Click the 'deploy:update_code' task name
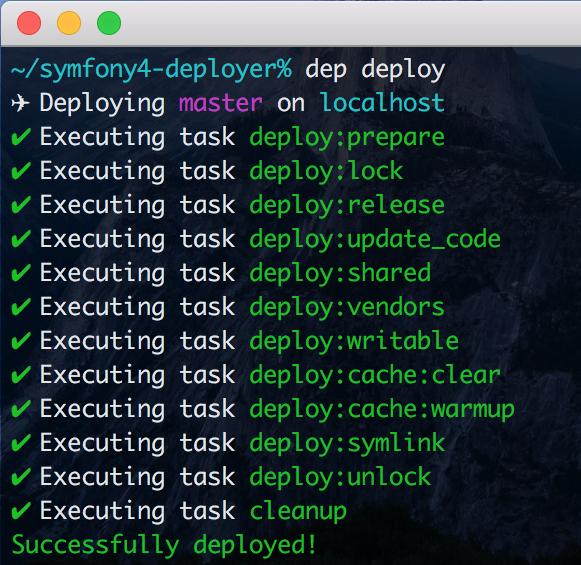The image size is (581, 565). click(375, 240)
